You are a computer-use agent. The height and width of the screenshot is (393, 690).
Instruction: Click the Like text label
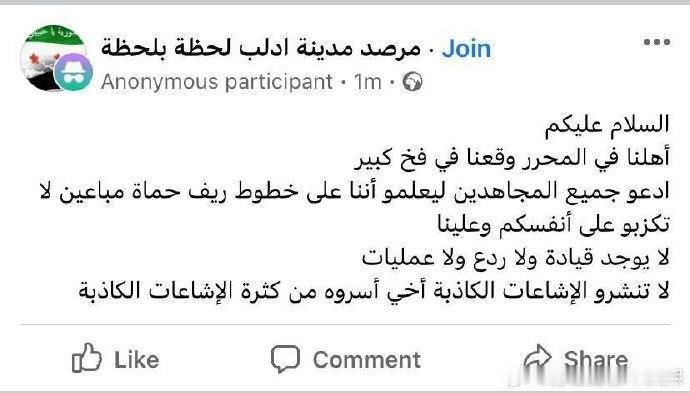tap(136, 360)
